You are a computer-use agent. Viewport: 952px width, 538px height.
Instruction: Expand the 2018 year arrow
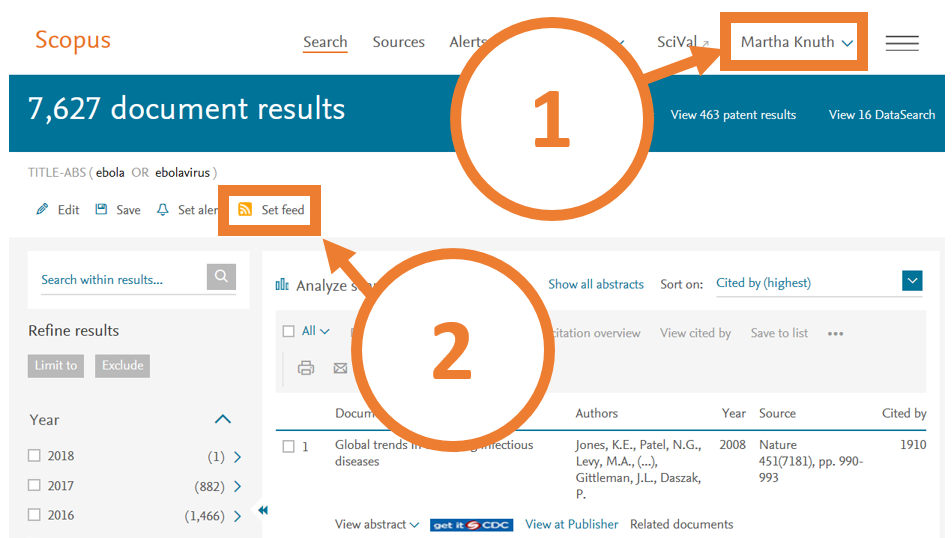(x=237, y=457)
